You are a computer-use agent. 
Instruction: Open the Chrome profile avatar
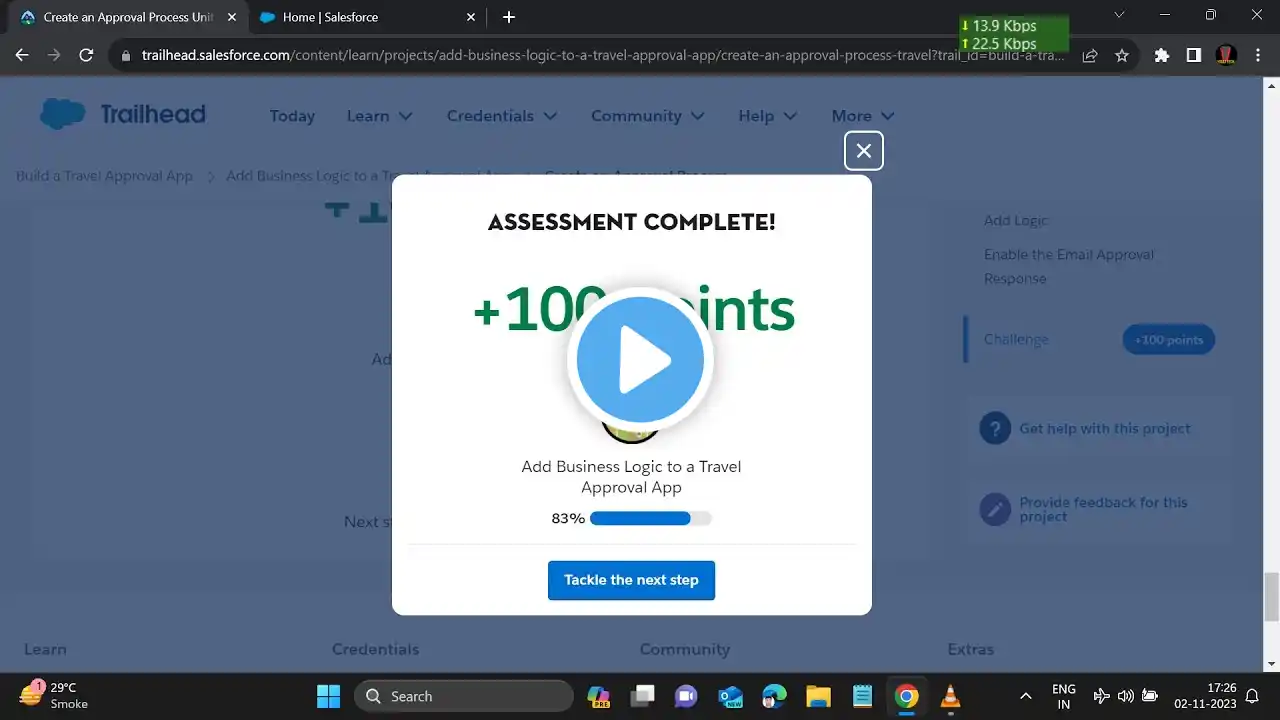(1226, 55)
